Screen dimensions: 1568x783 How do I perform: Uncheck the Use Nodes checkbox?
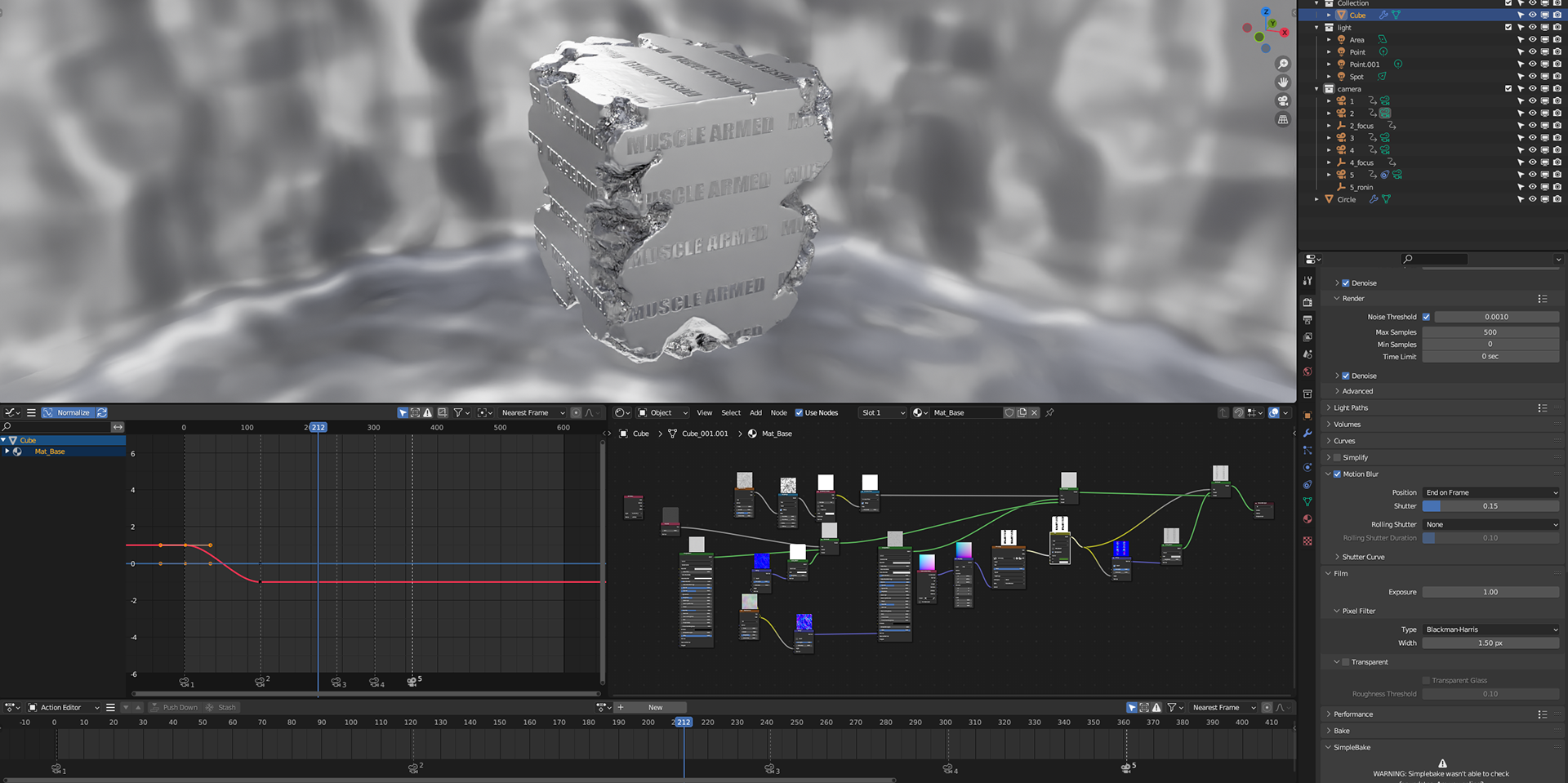(x=799, y=412)
